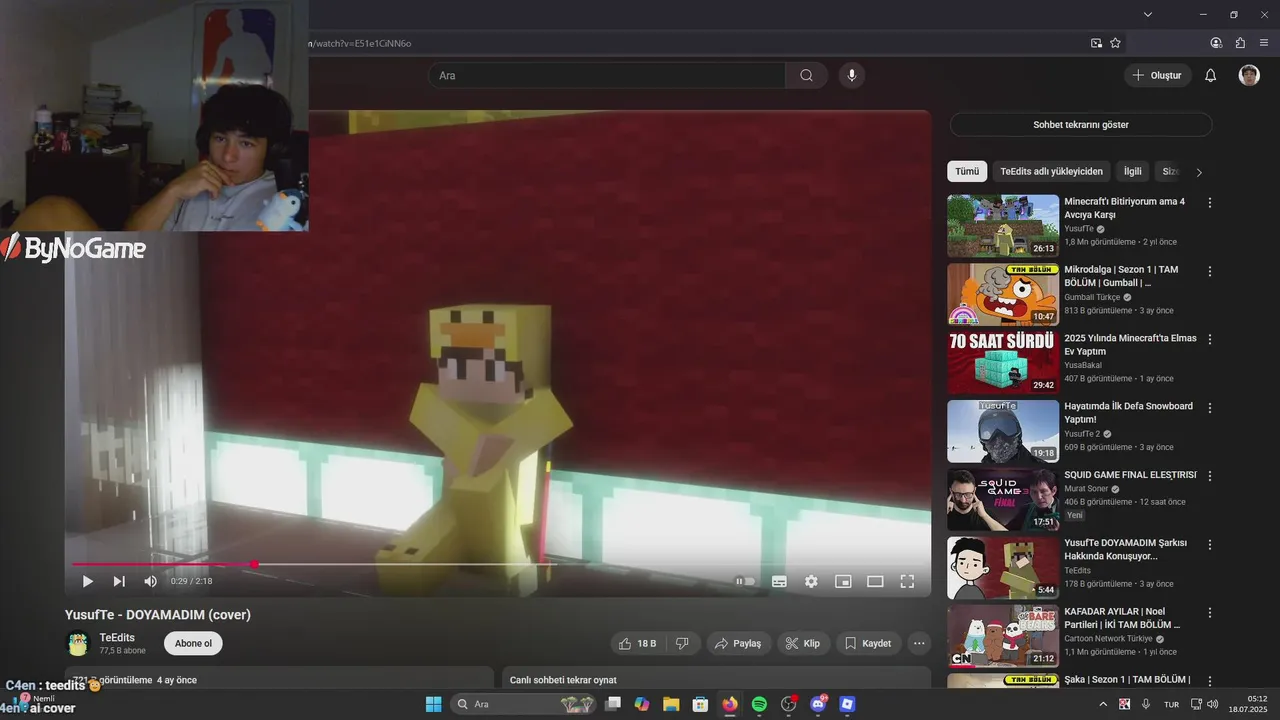Show more filter chips with arrow
The width and height of the screenshot is (1280, 720).
click(1199, 172)
